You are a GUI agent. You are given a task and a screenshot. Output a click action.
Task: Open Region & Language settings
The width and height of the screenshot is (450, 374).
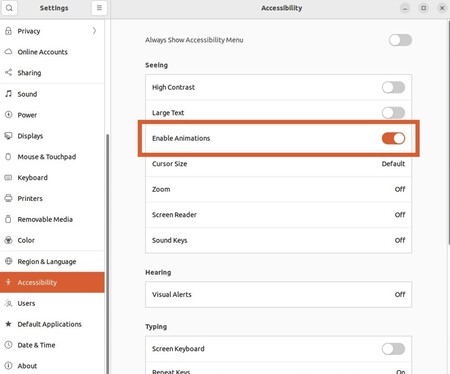click(52, 261)
